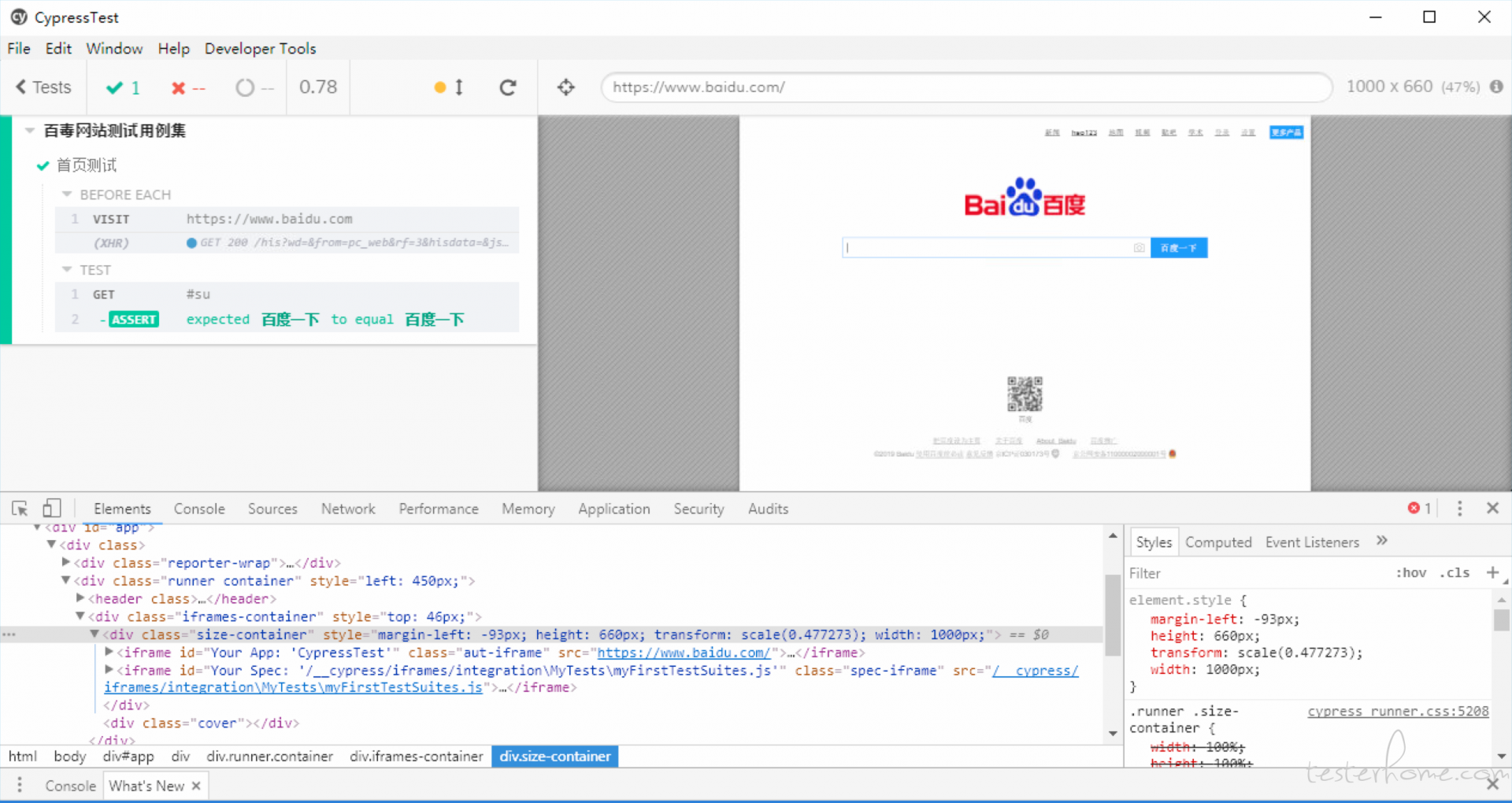Open the Window menu
Viewport: 1512px width, 803px height.
[114, 49]
